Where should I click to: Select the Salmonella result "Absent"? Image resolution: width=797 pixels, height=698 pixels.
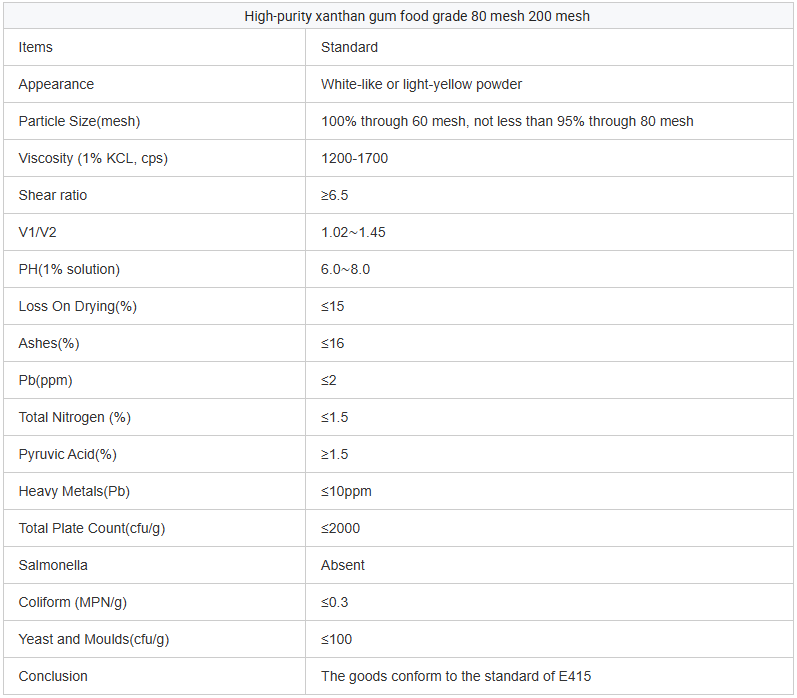pyautogui.click(x=343, y=565)
